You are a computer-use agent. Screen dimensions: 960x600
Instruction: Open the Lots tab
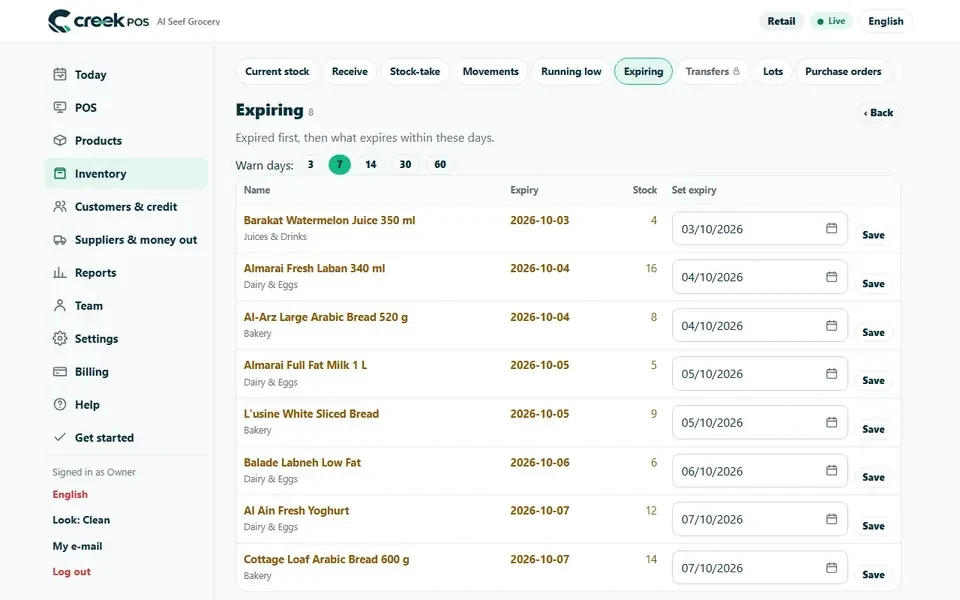tap(773, 71)
